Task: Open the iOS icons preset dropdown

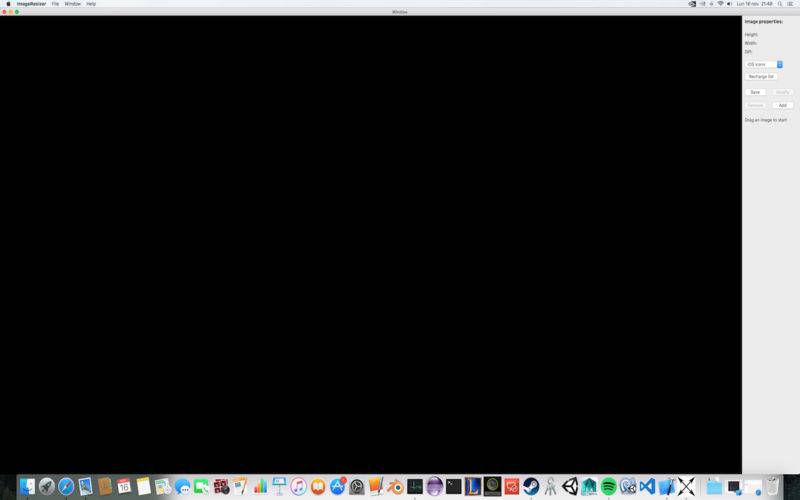Action: pyautogui.click(x=763, y=64)
